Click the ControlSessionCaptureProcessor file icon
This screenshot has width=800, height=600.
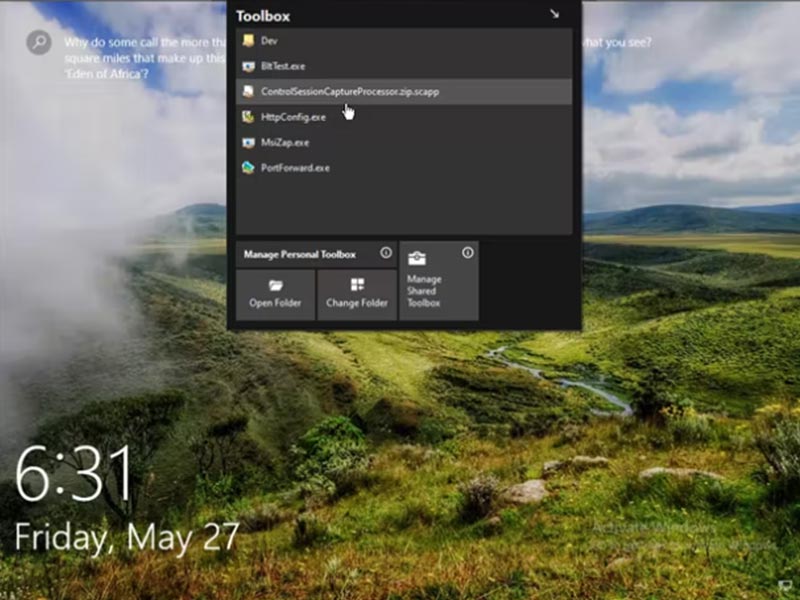pyautogui.click(x=248, y=92)
